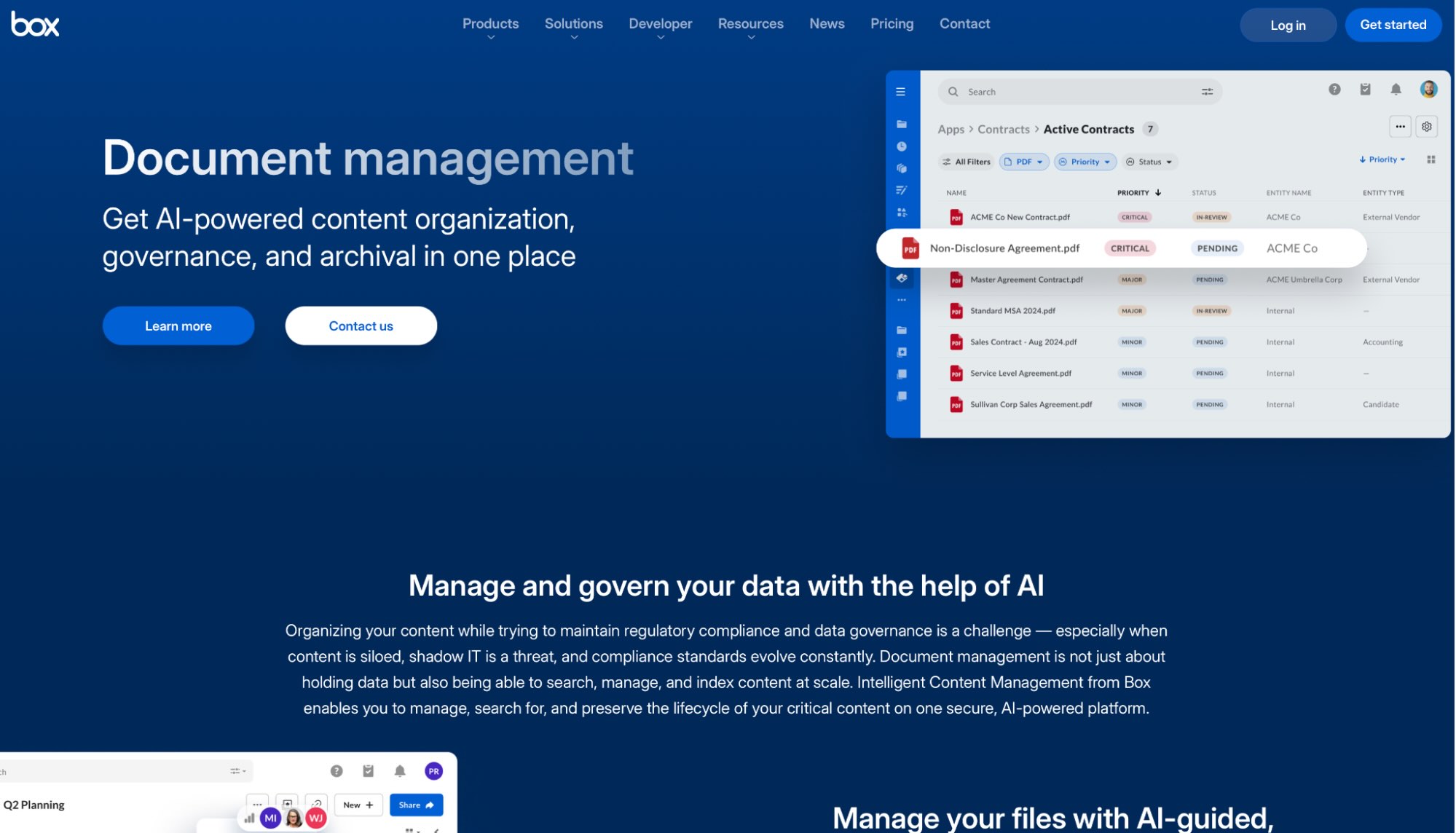1456x833 pixels.
Task: Open the ellipsis menu in the blue sidebar
Action: tap(901, 299)
